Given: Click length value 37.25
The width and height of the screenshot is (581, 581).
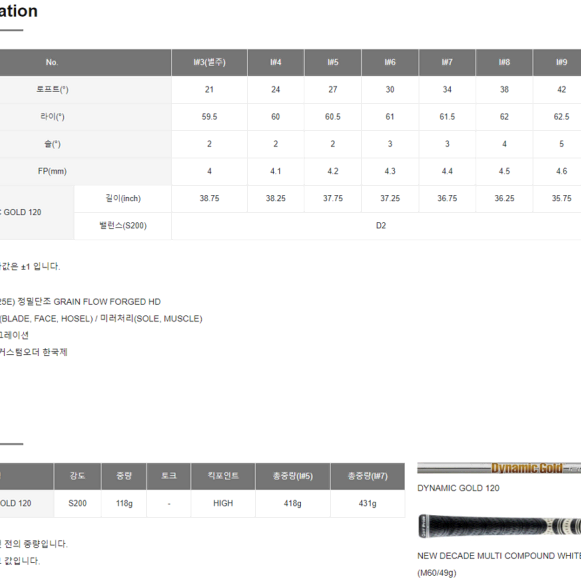Looking at the screenshot, I should point(390,198).
